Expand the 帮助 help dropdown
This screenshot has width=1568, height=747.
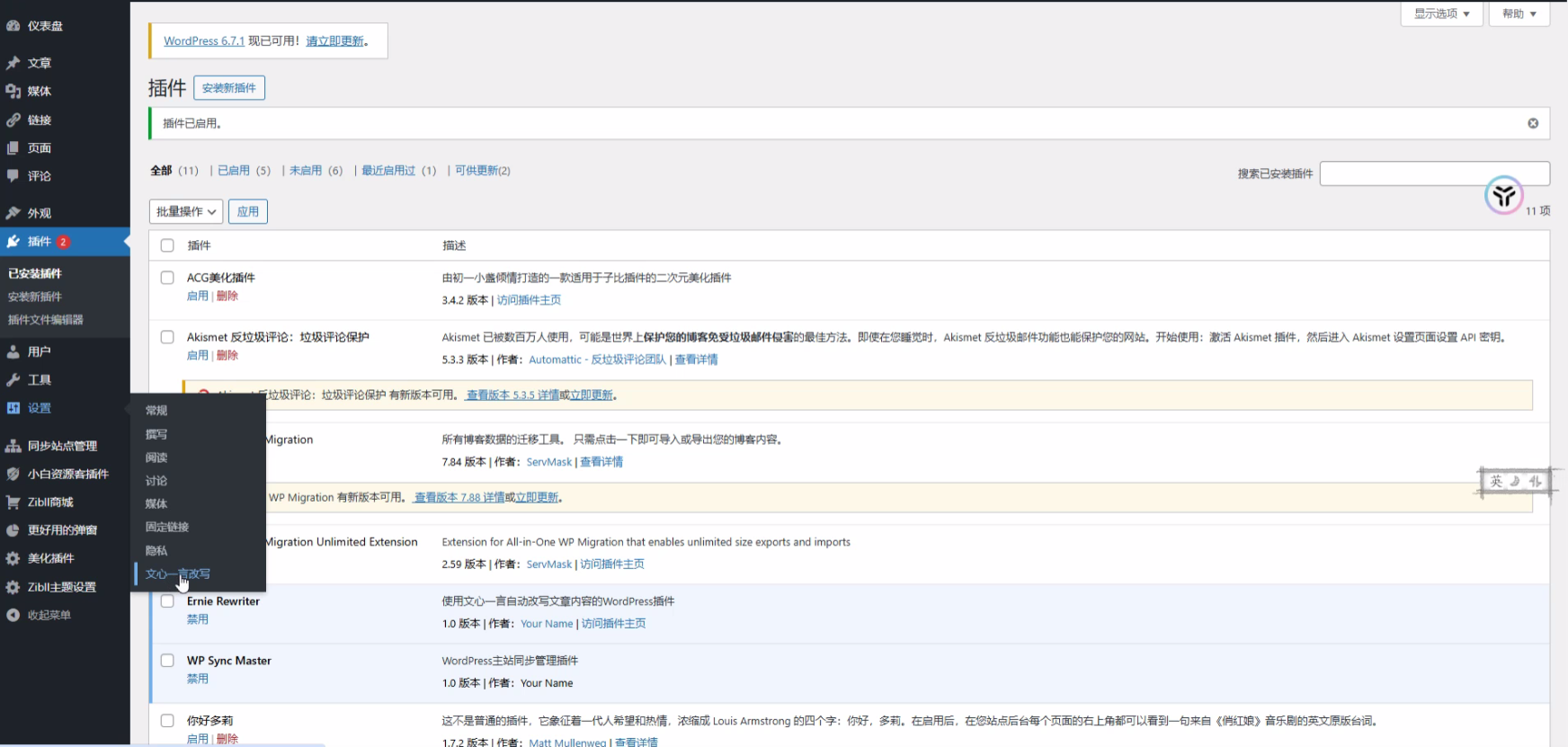coord(1519,13)
